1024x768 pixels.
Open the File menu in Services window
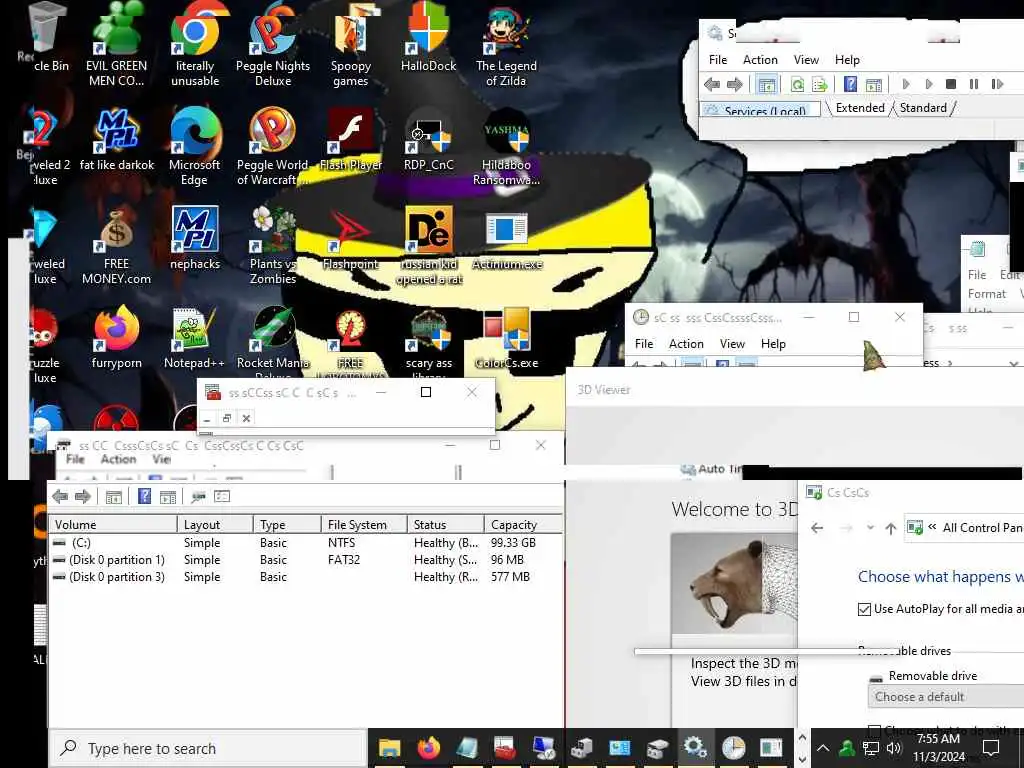[x=718, y=59]
